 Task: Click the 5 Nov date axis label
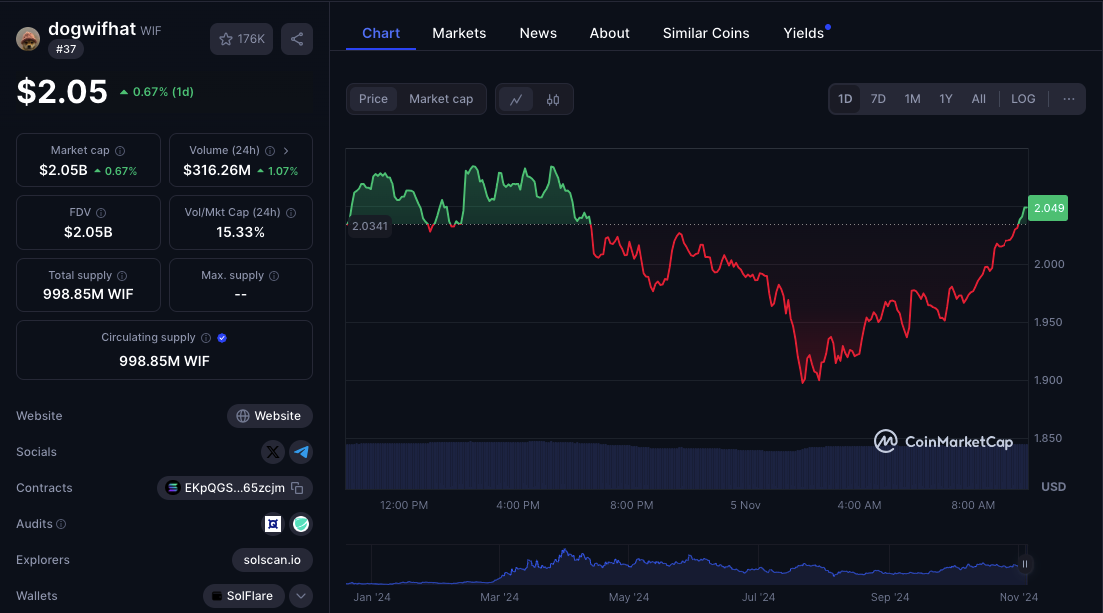pyautogui.click(x=745, y=505)
